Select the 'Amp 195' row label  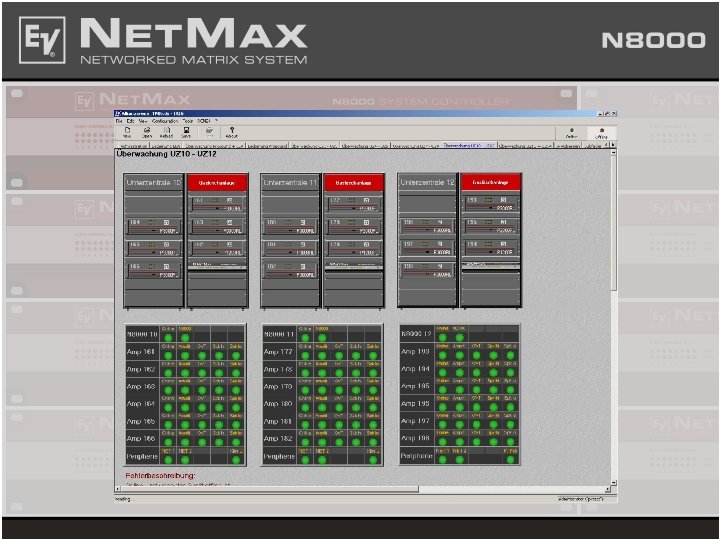[415, 386]
